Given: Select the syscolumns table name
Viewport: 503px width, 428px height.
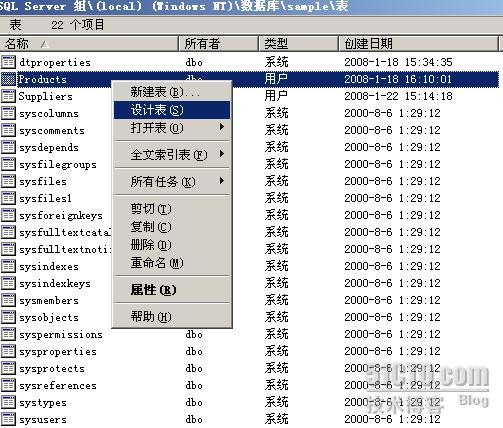Looking at the screenshot, I should [x=49, y=114].
